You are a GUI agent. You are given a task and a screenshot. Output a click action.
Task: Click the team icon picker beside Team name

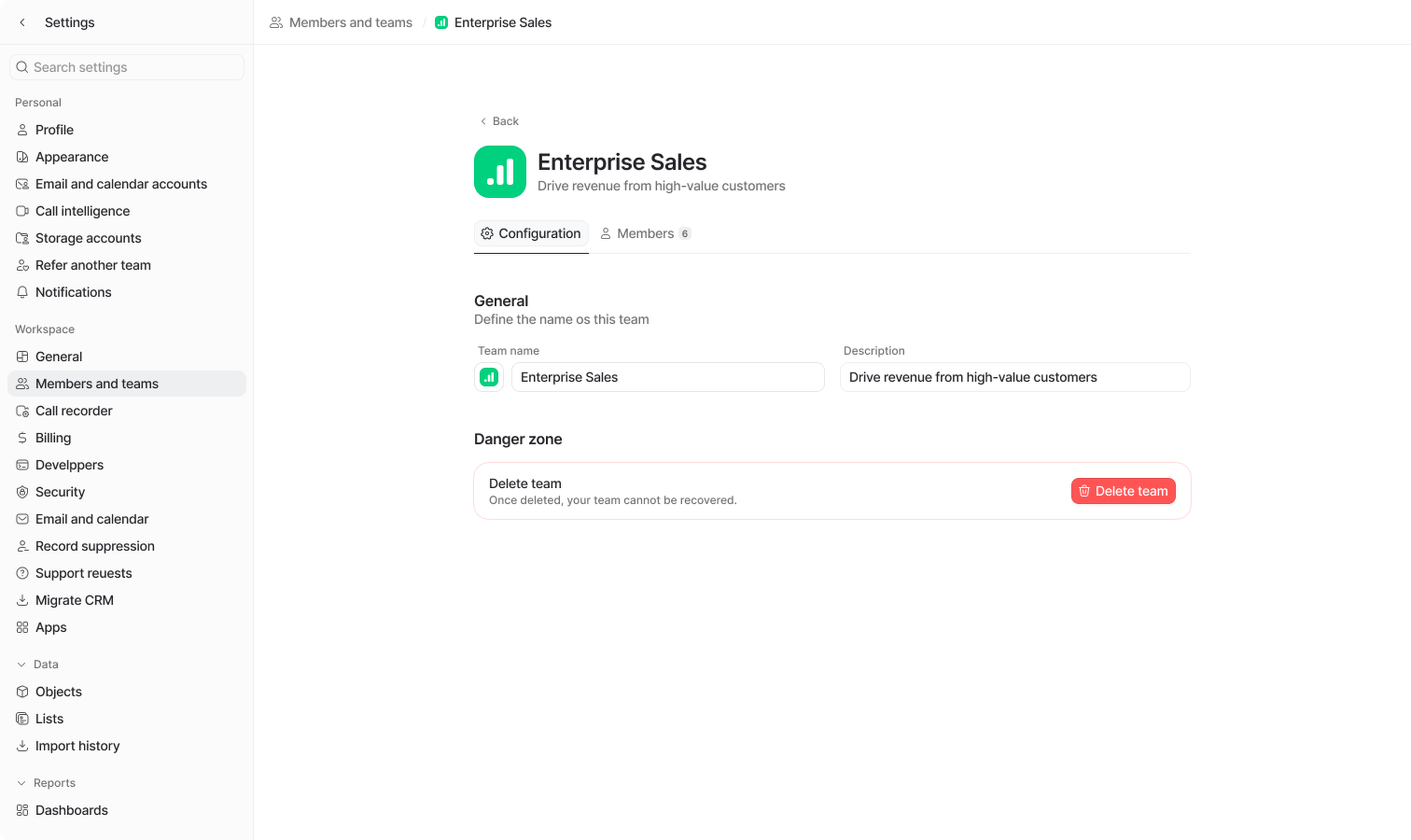click(488, 377)
